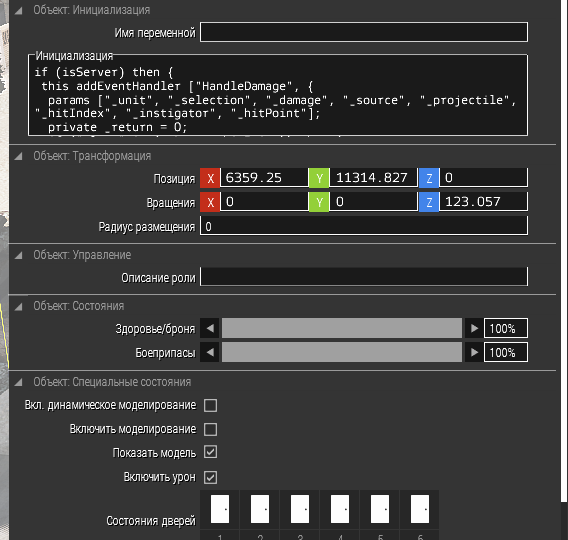Toggle door state icon 3
568x540 pixels.
(x=300, y=509)
